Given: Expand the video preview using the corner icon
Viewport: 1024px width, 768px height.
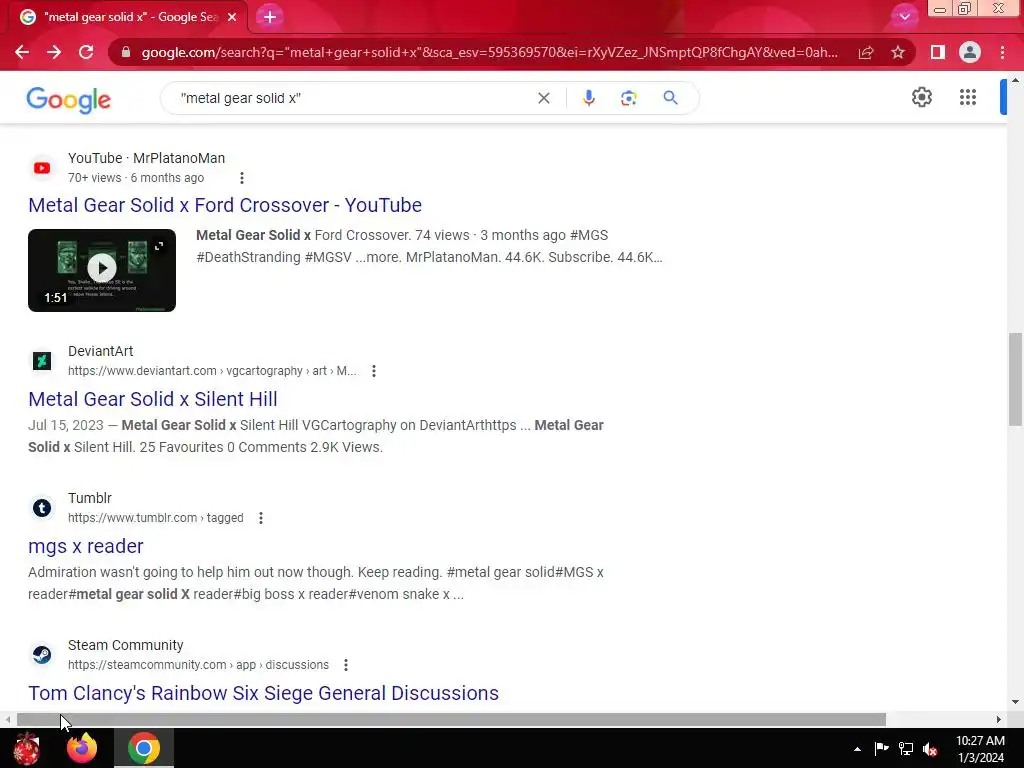Looking at the screenshot, I should 159,246.
